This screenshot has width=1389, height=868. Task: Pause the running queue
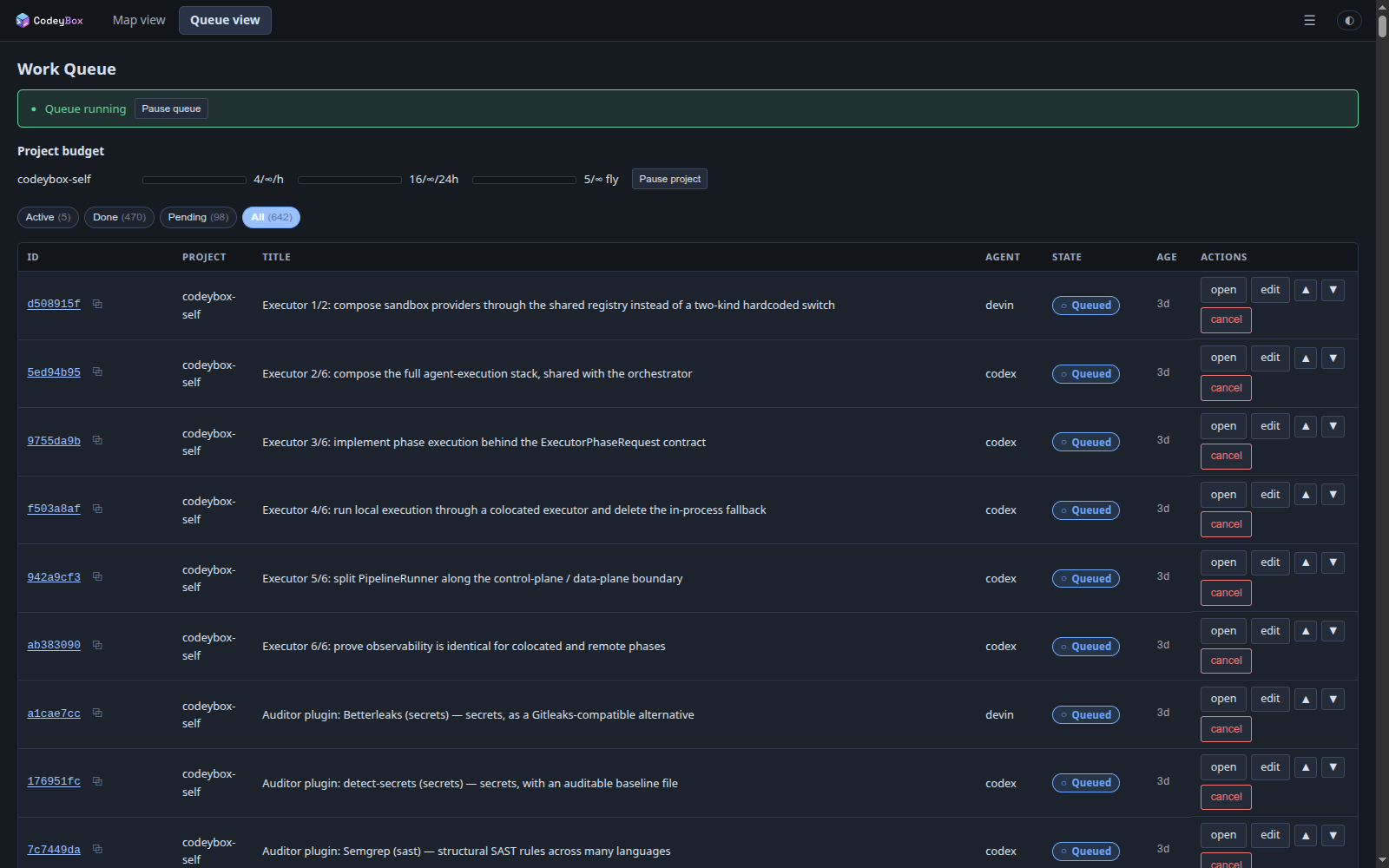[x=171, y=108]
